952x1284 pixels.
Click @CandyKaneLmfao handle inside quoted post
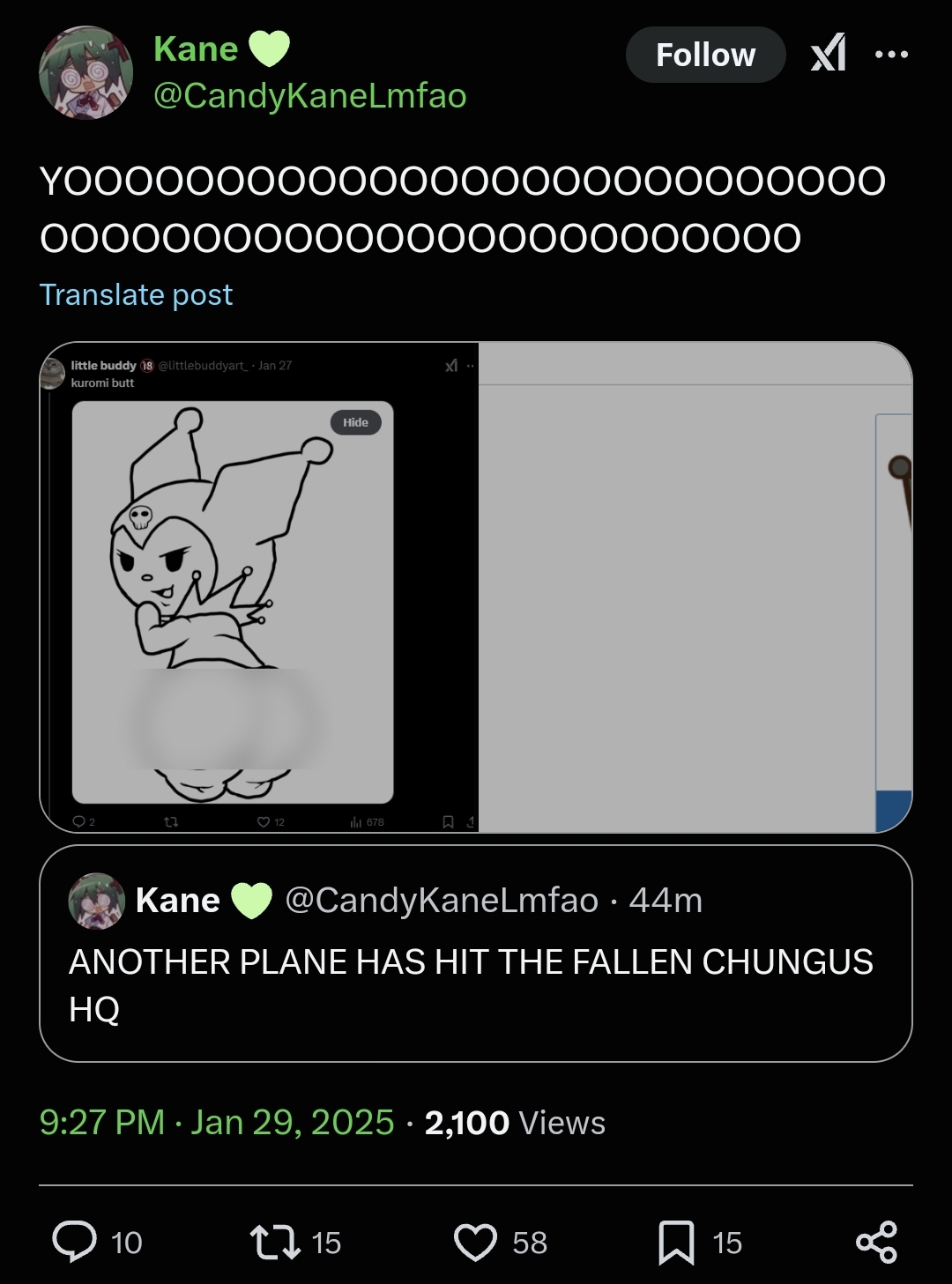click(x=441, y=901)
